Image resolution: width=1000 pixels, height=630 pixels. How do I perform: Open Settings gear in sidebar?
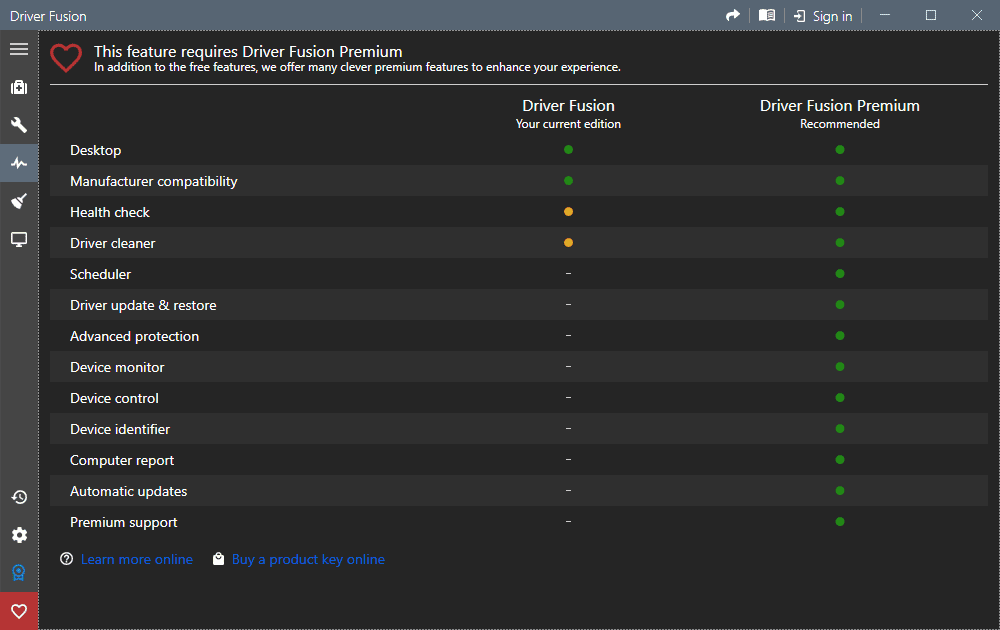(19, 535)
